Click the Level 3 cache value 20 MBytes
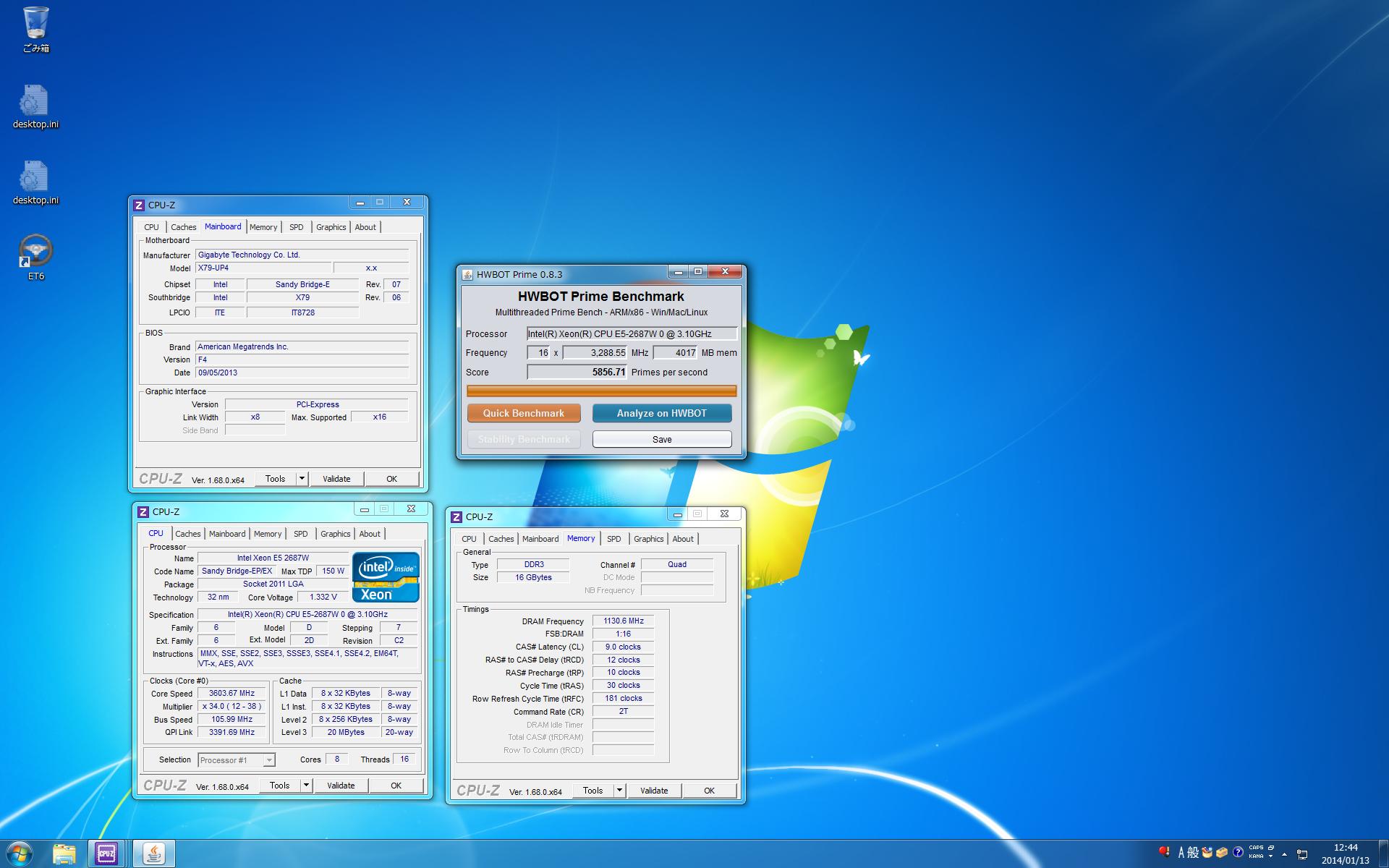Viewport: 1389px width, 868px height. tap(346, 733)
